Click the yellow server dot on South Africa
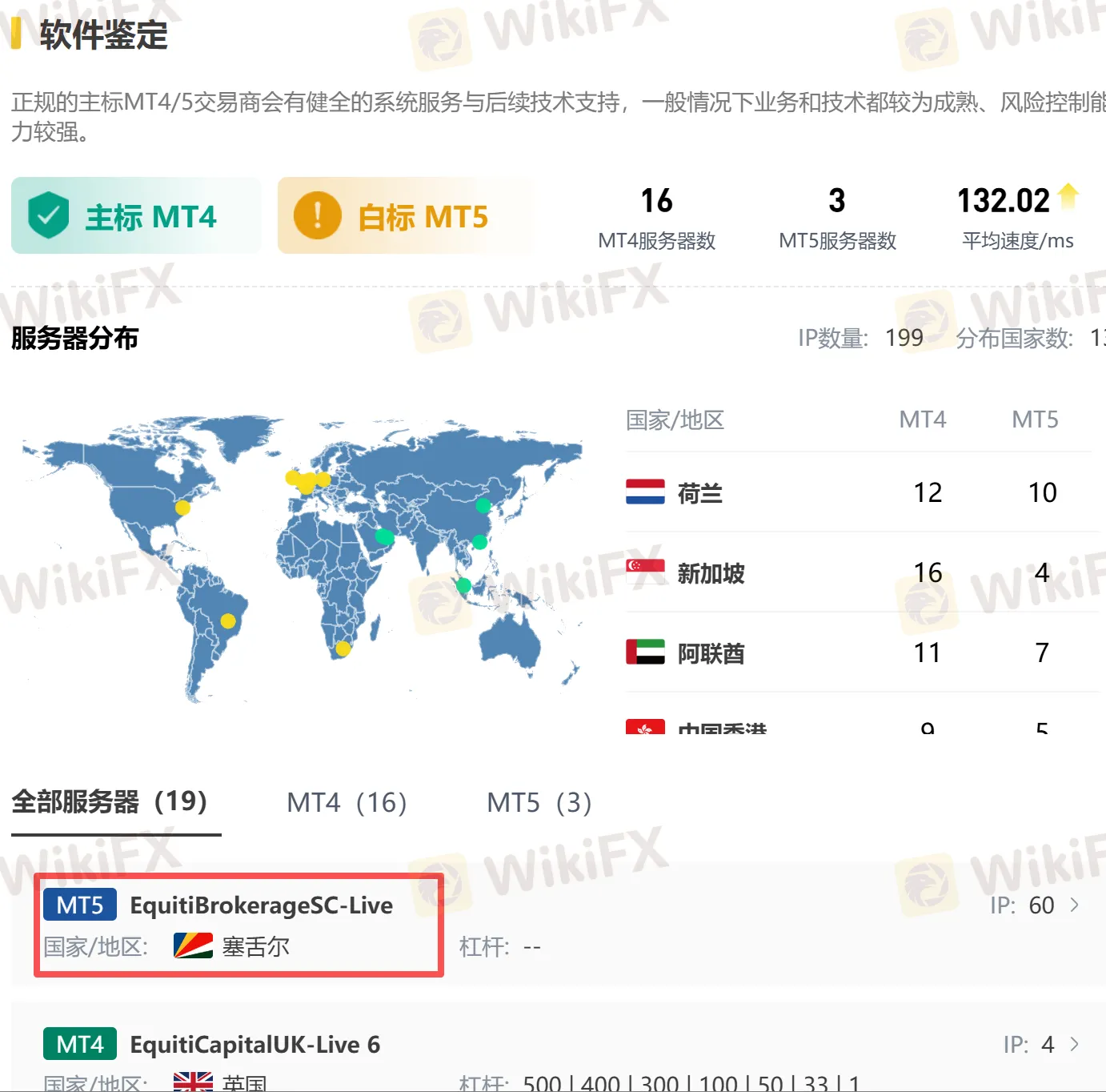 click(343, 648)
